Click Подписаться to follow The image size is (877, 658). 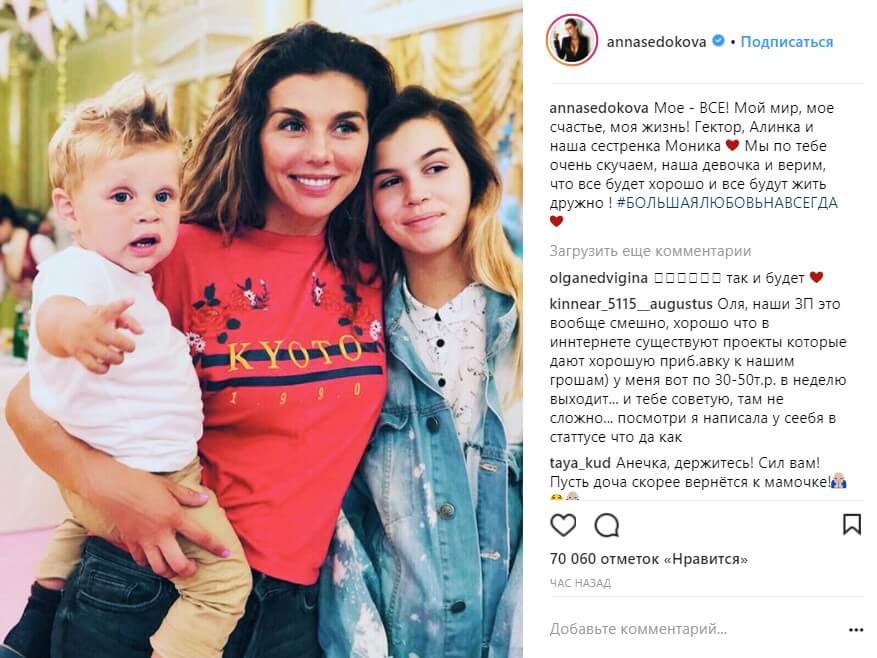tap(786, 42)
